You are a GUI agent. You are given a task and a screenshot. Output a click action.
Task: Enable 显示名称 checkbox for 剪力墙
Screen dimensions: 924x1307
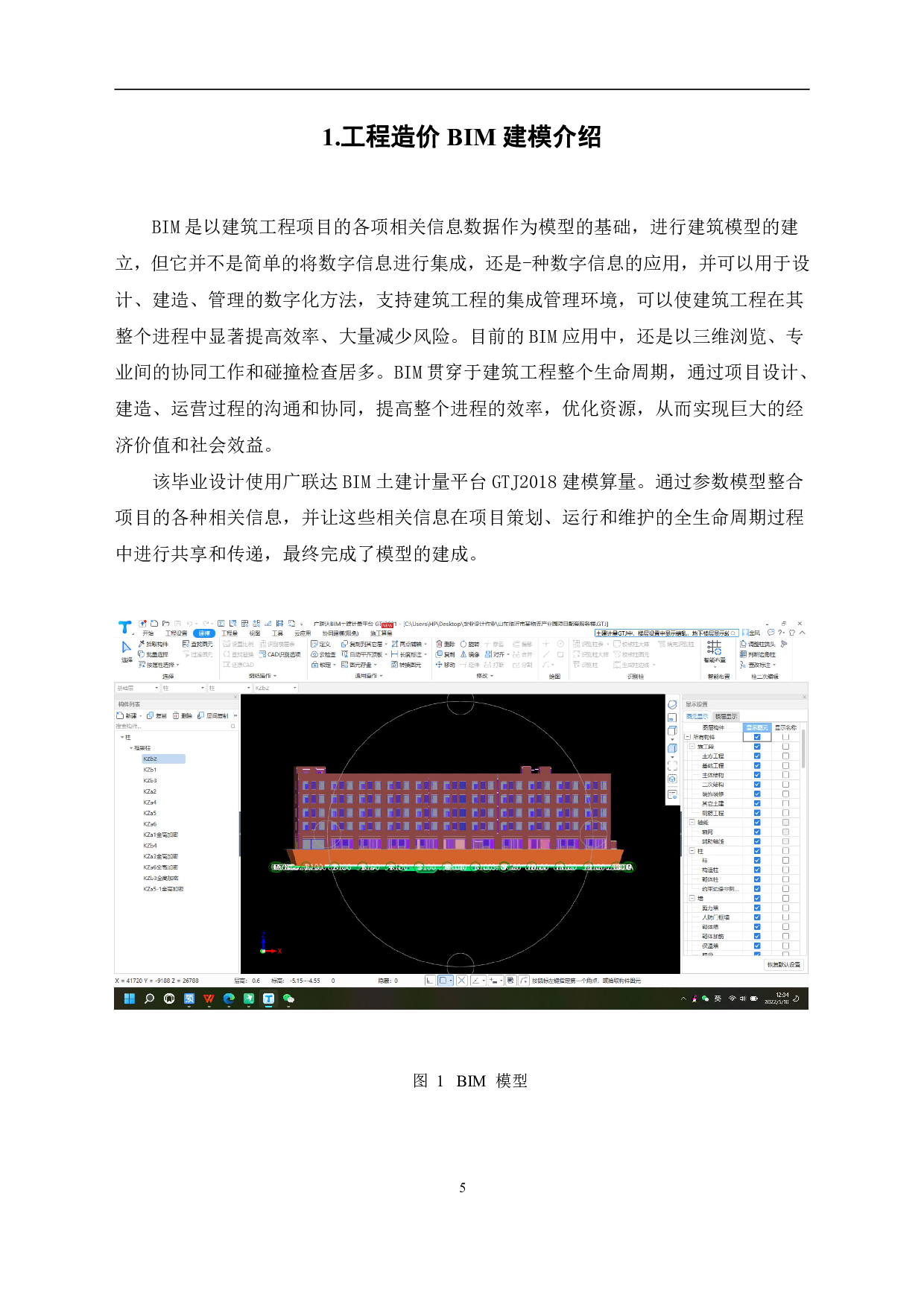[785, 908]
